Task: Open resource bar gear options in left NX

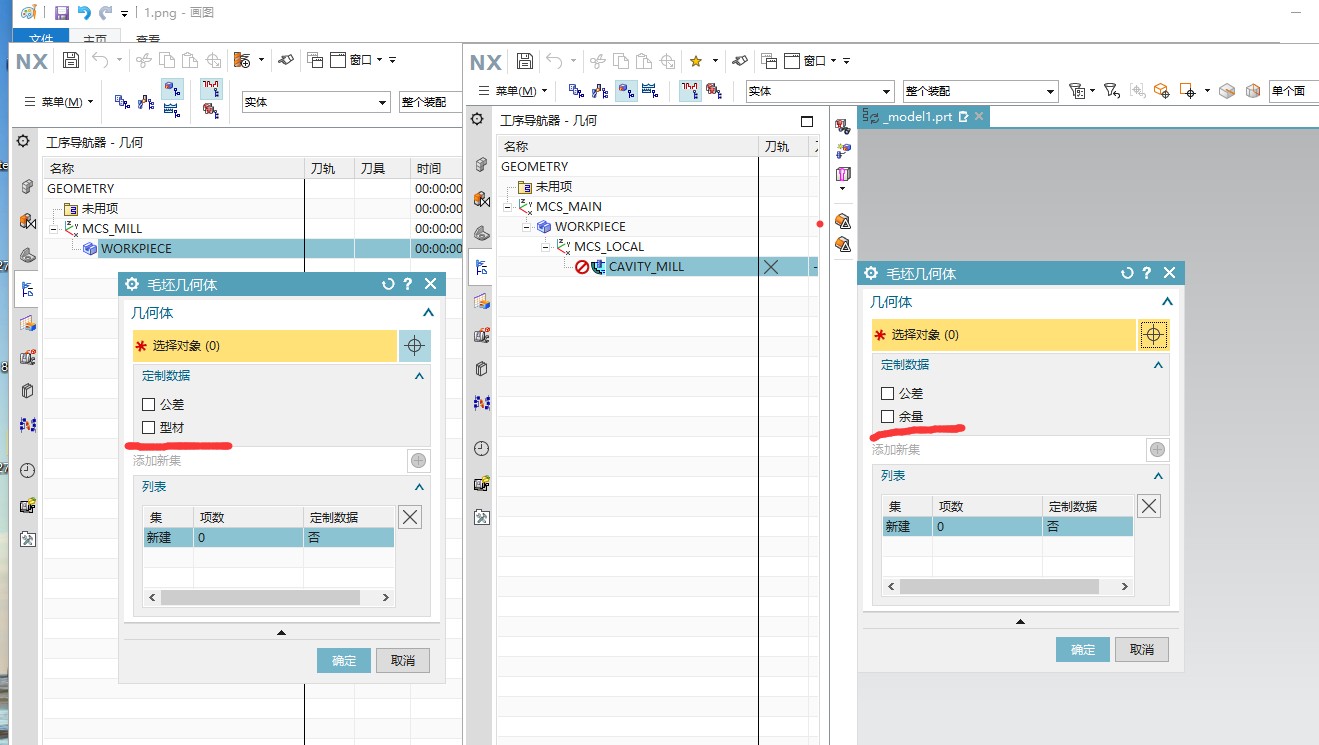Action: [23, 142]
